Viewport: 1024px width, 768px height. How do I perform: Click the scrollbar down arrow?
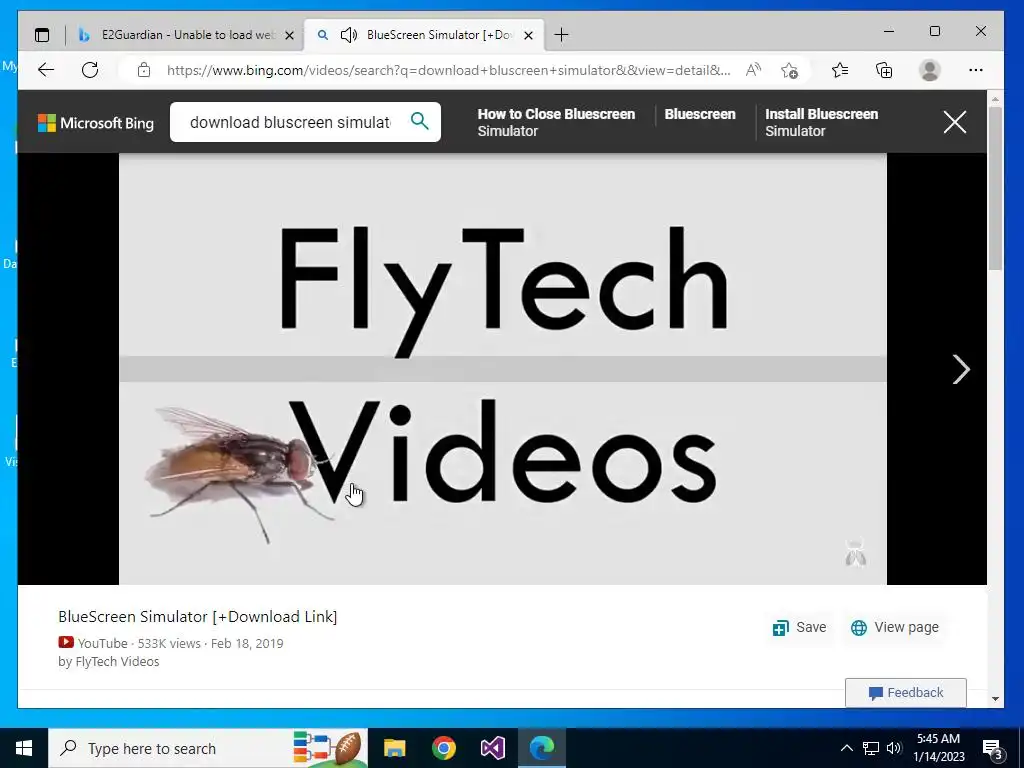pyautogui.click(x=995, y=699)
